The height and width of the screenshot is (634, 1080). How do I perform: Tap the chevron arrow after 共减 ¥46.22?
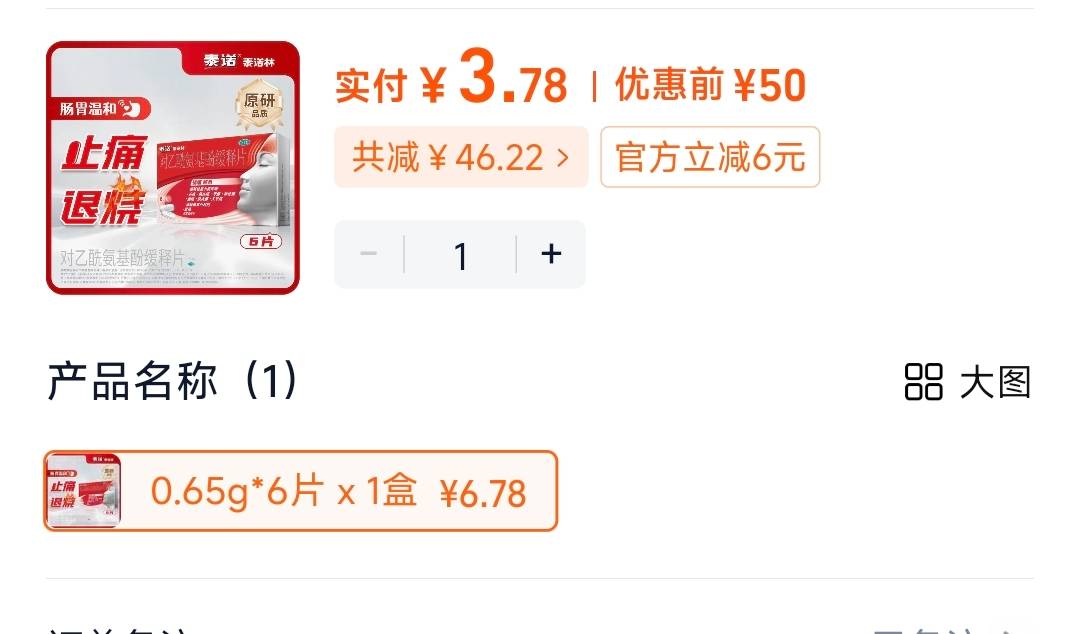pos(563,158)
